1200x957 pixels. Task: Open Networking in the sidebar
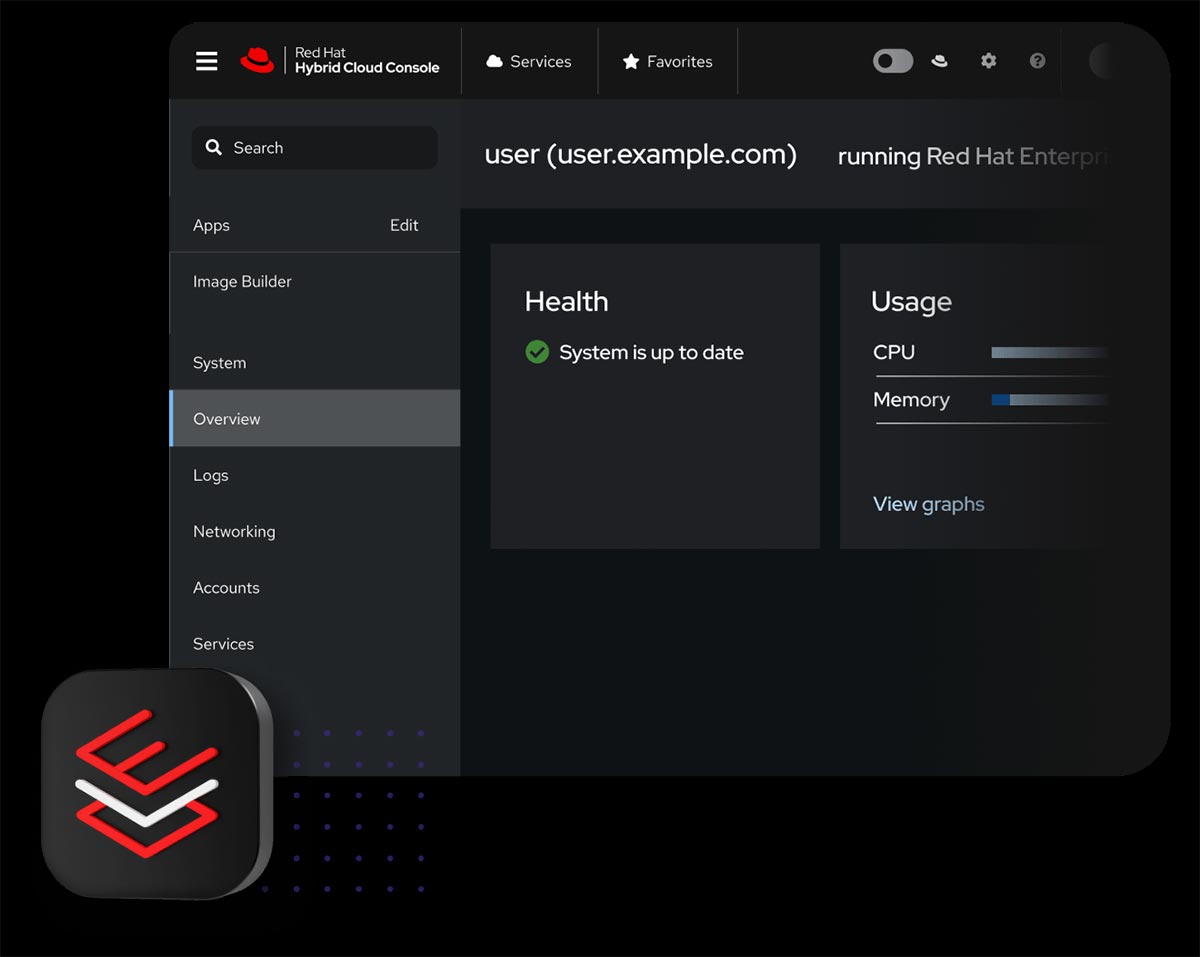coord(234,532)
